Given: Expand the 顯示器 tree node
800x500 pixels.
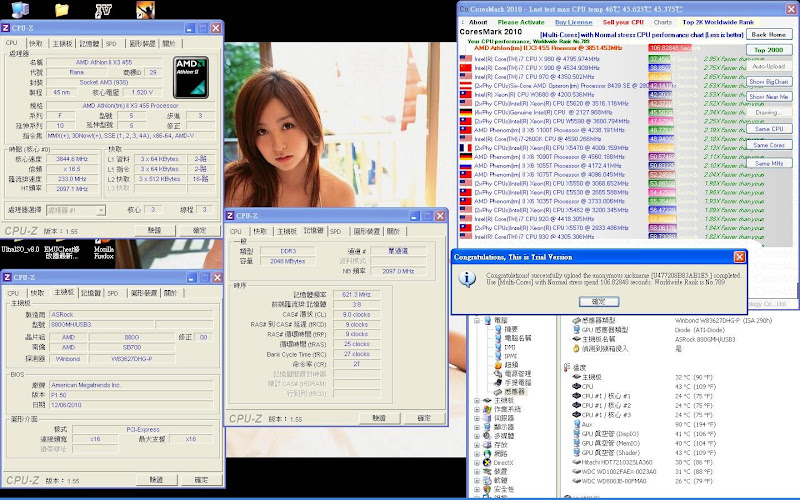Looking at the screenshot, I should 477,427.
